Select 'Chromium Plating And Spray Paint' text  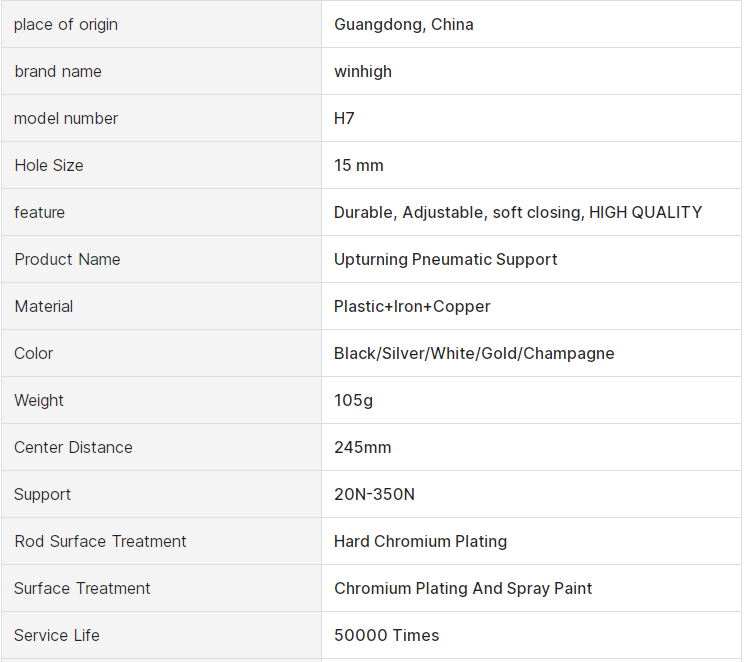point(463,588)
